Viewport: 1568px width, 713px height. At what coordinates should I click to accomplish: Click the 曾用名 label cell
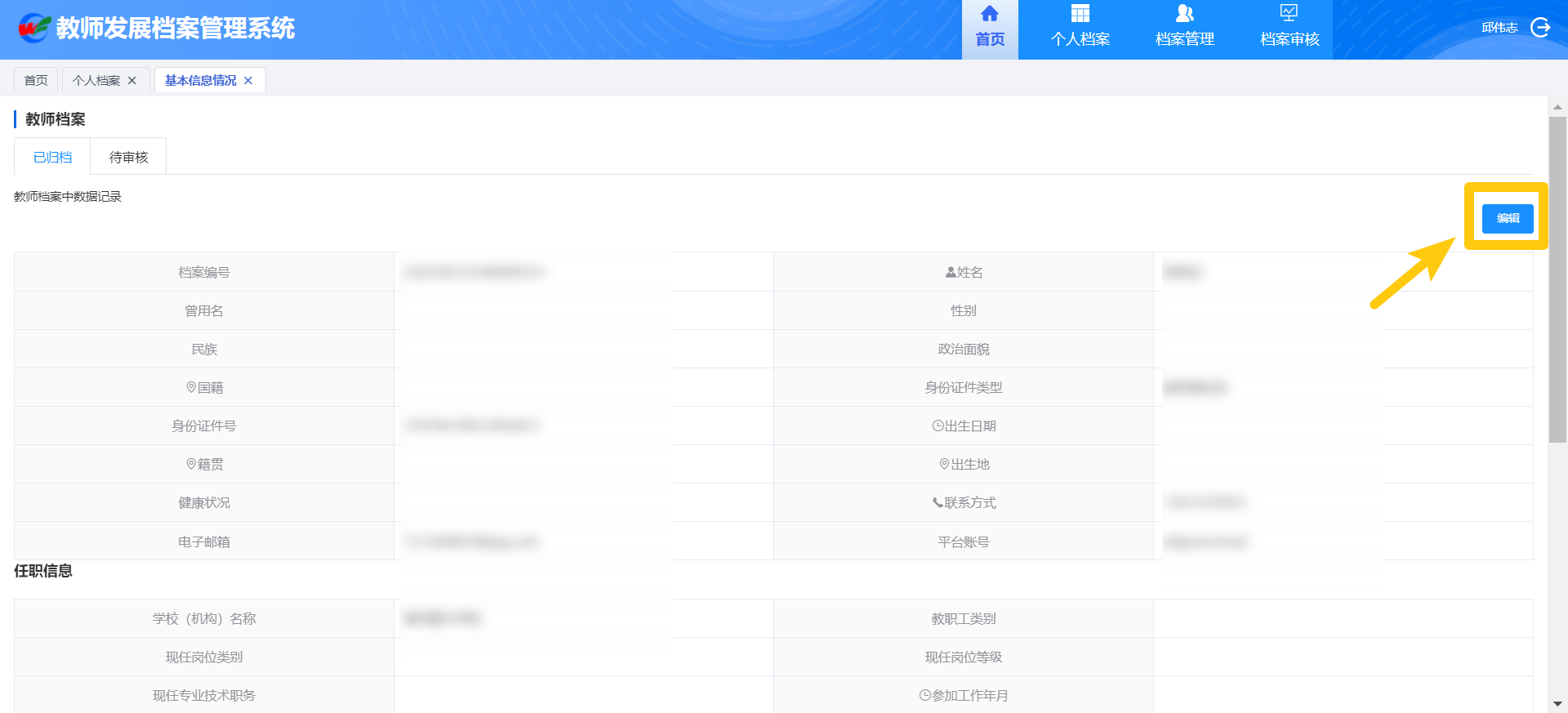point(204,310)
